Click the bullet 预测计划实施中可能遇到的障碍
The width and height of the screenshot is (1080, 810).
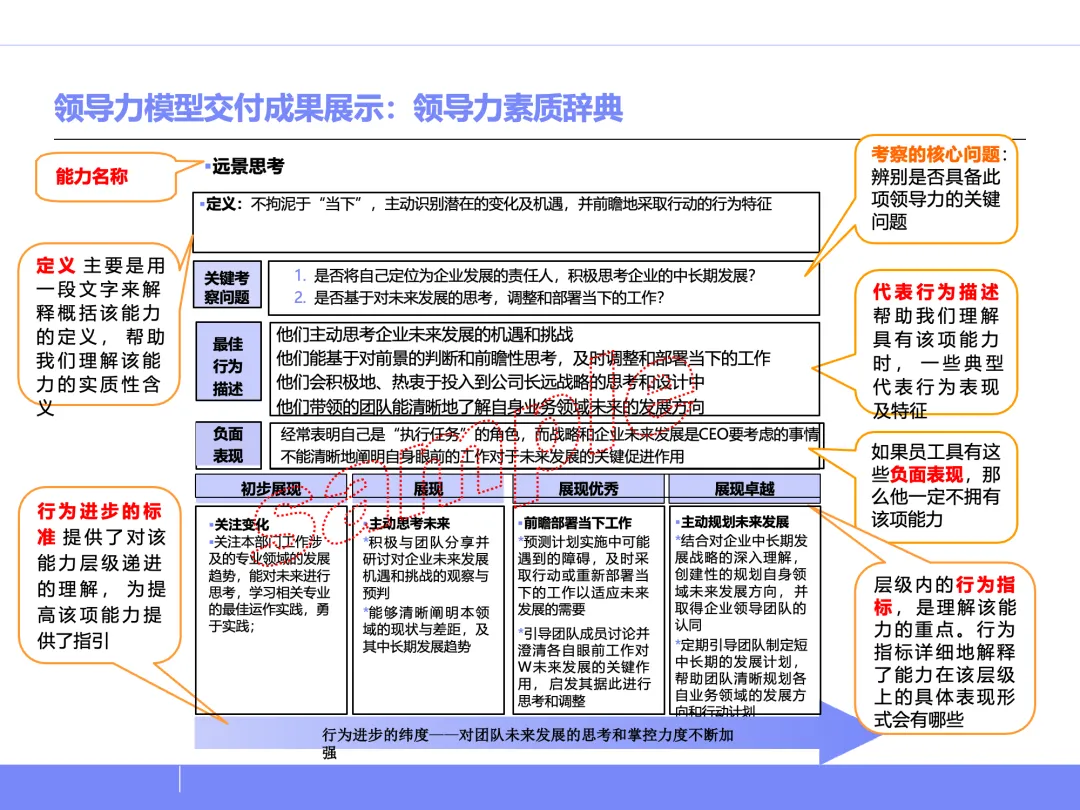(584, 575)
